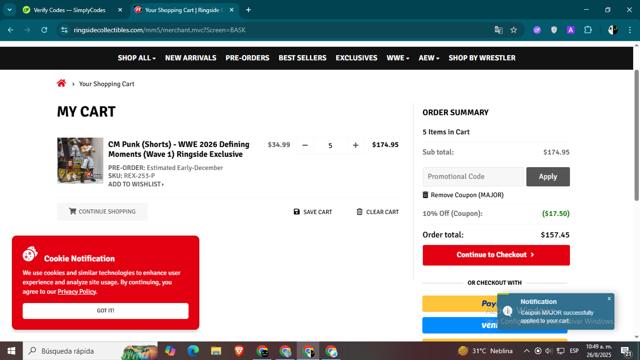Open a new browser tab
Viewport: 640px width, 360px height.
[248, 10]
